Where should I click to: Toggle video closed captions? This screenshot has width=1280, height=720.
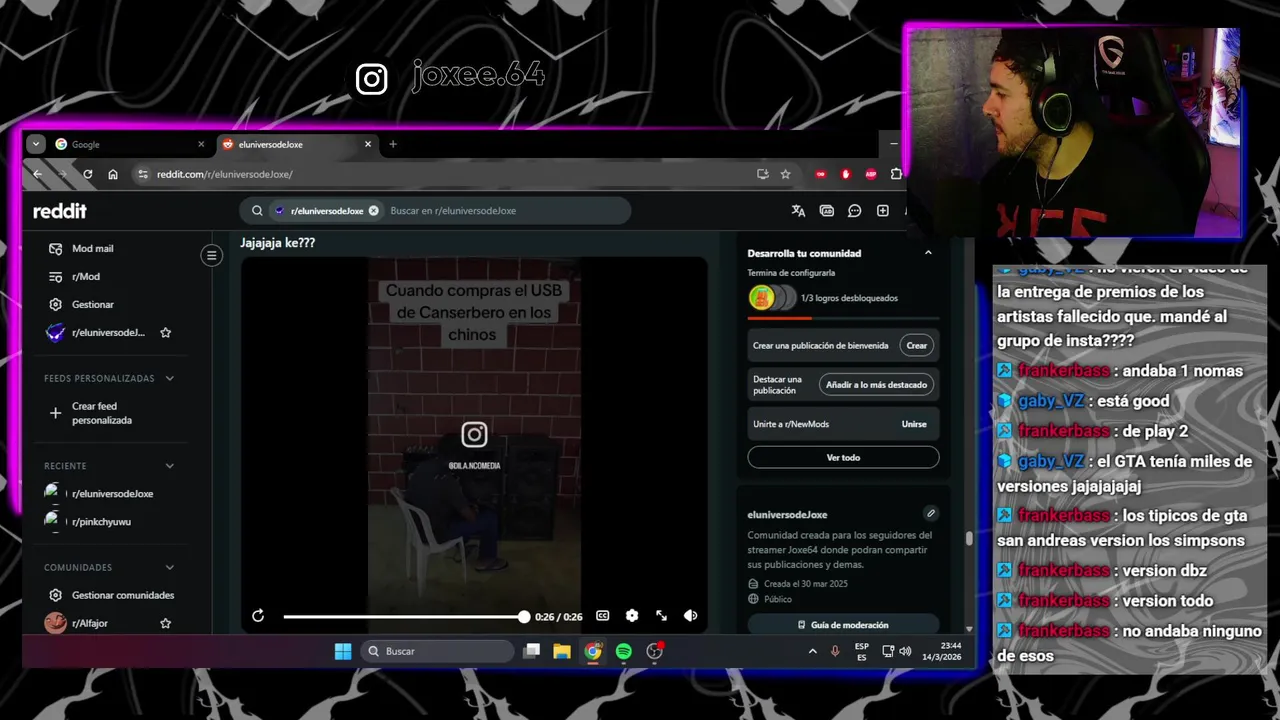[x=603, y=616]
